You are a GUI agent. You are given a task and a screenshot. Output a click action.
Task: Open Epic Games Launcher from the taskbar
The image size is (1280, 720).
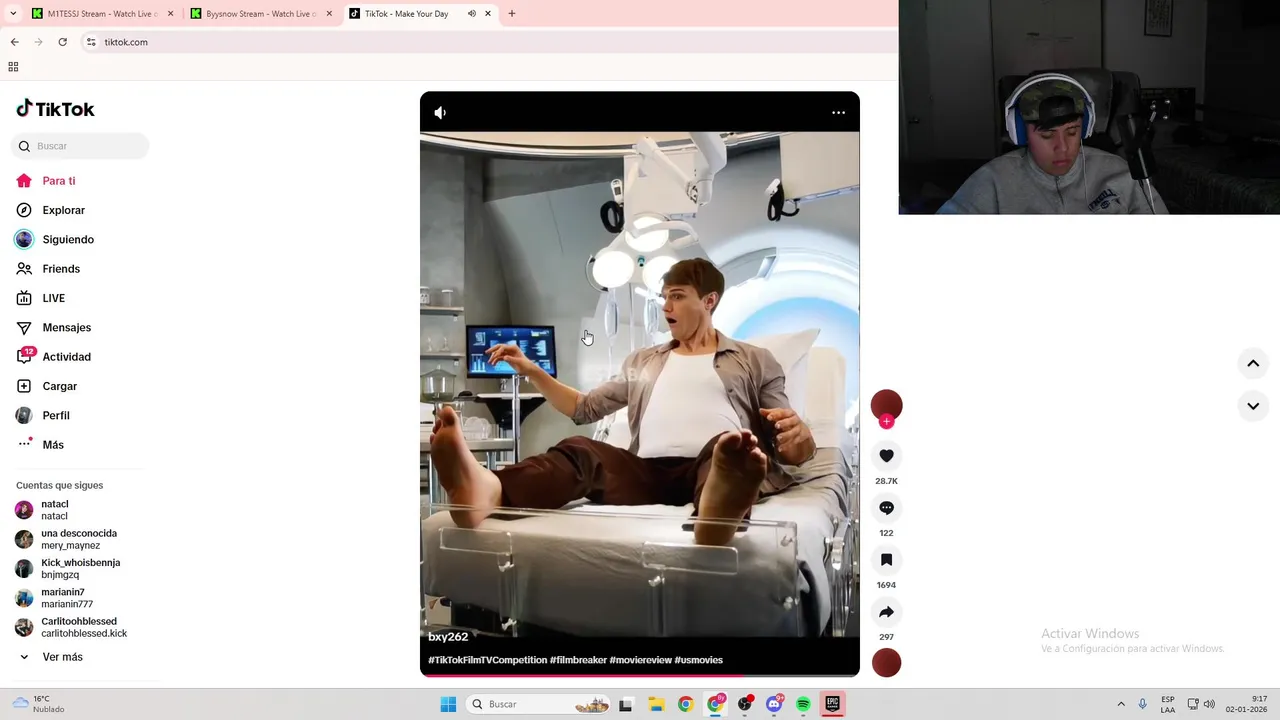tap(832, 704)
